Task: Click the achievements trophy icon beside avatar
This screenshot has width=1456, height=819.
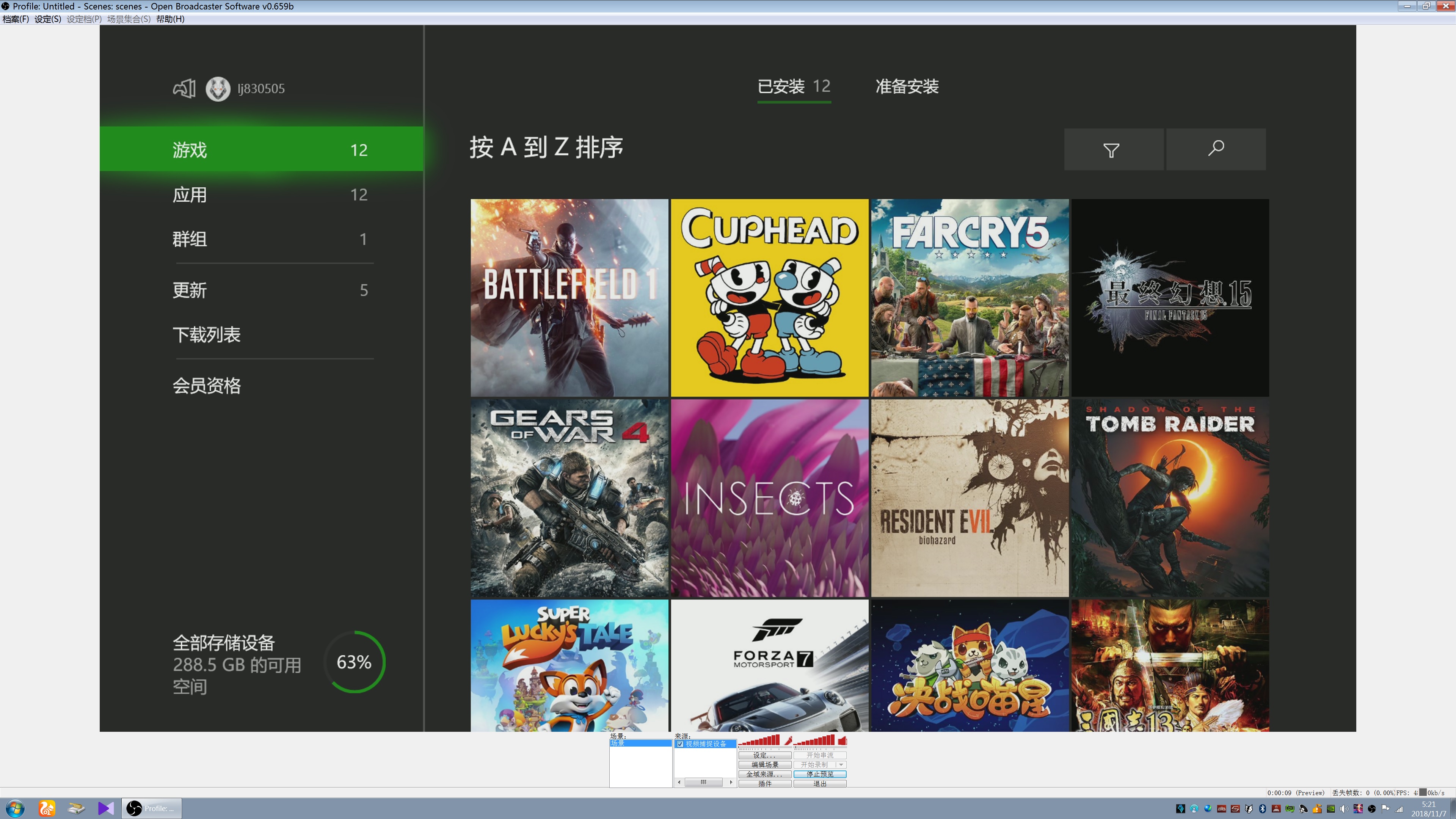Action: (184, 89)
